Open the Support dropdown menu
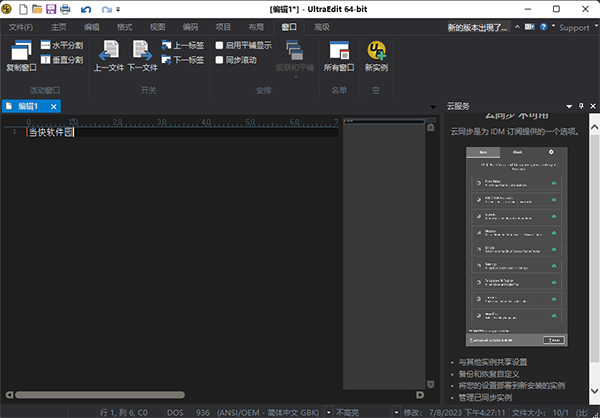Image resolution: width=600 pixels, height=418 pixels. [x=572, y=27]
